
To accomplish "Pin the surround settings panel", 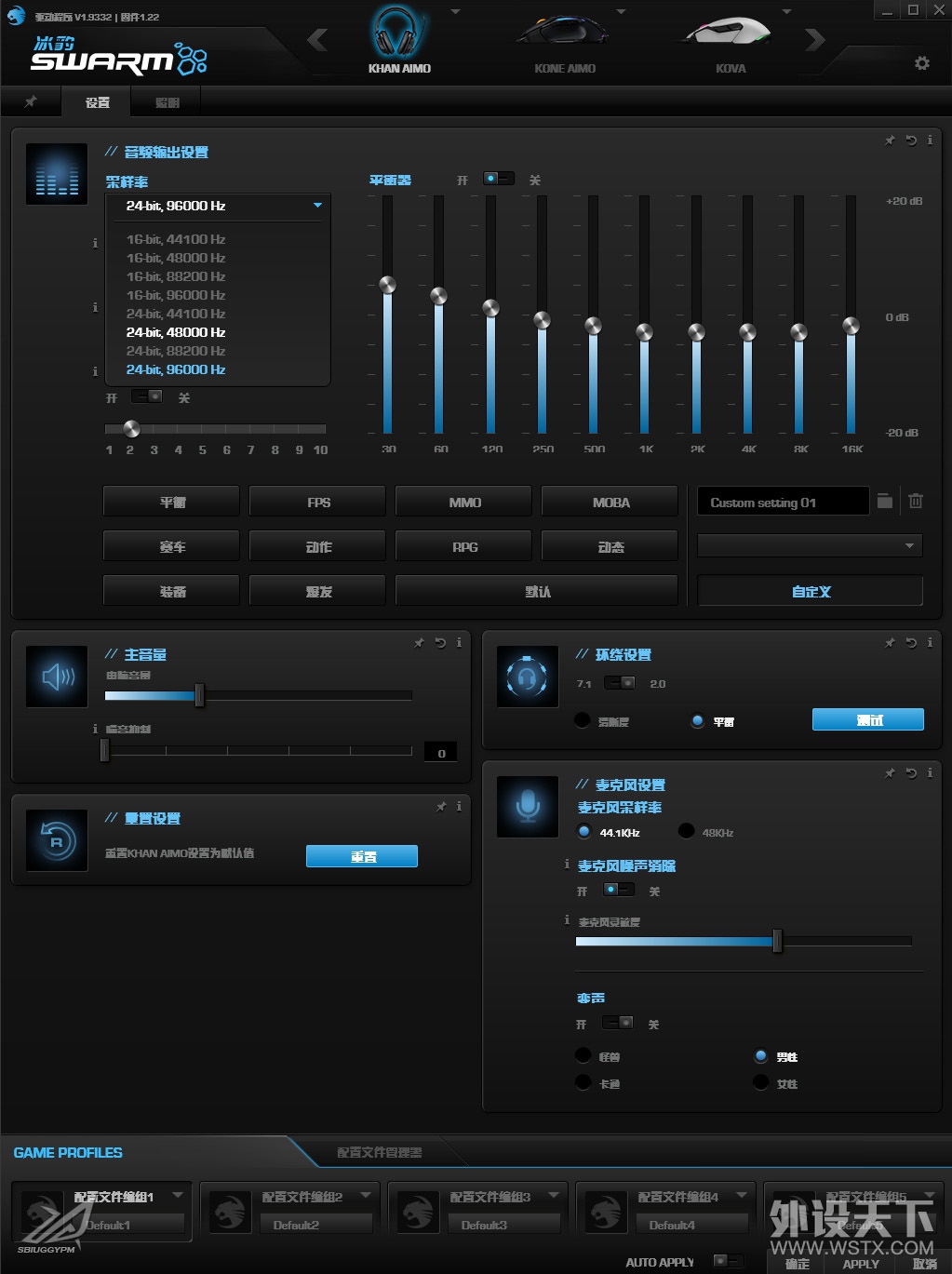I will pyautogui.click(x=890, y=643).
